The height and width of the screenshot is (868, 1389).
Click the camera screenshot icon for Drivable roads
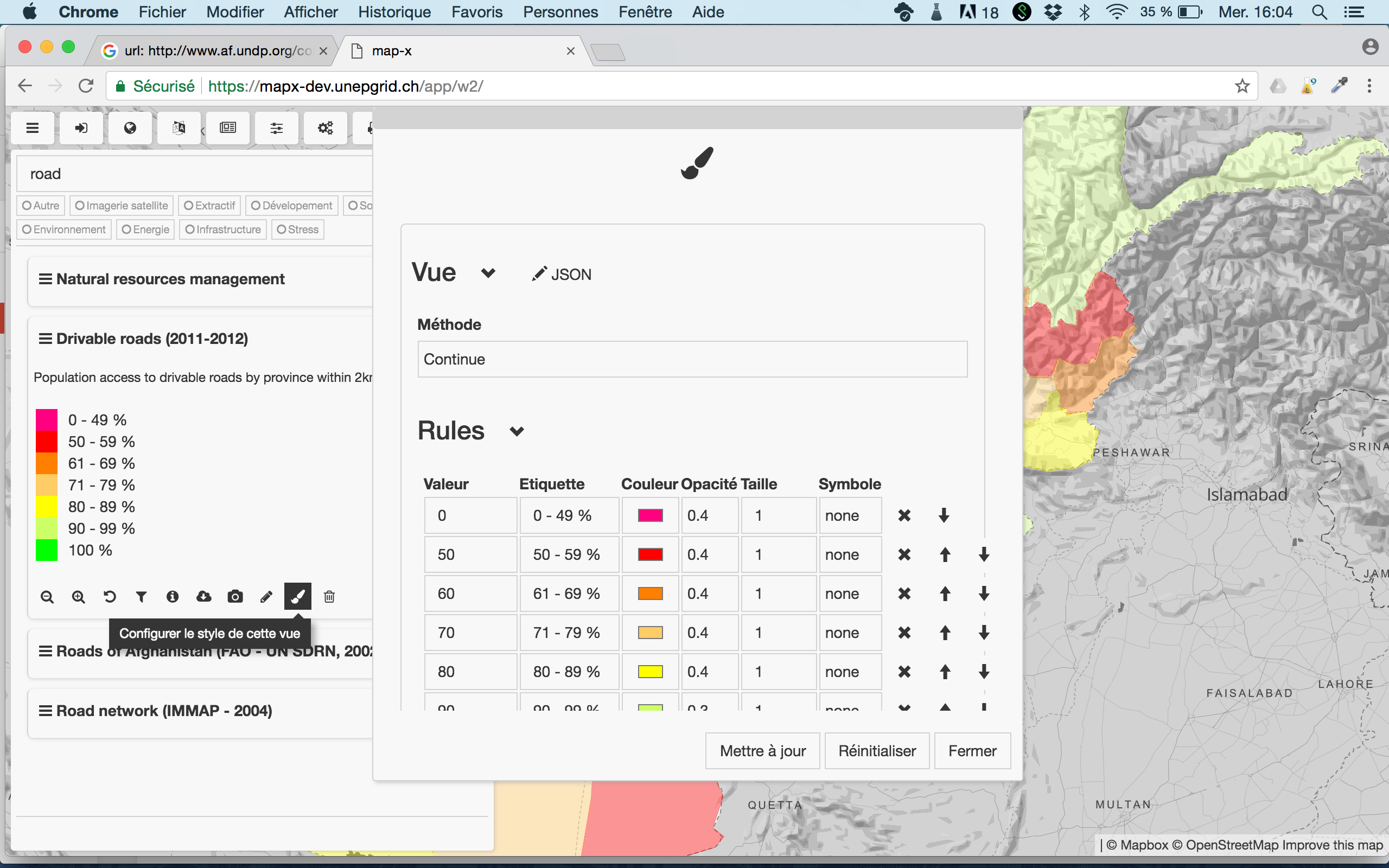[235, 596]
